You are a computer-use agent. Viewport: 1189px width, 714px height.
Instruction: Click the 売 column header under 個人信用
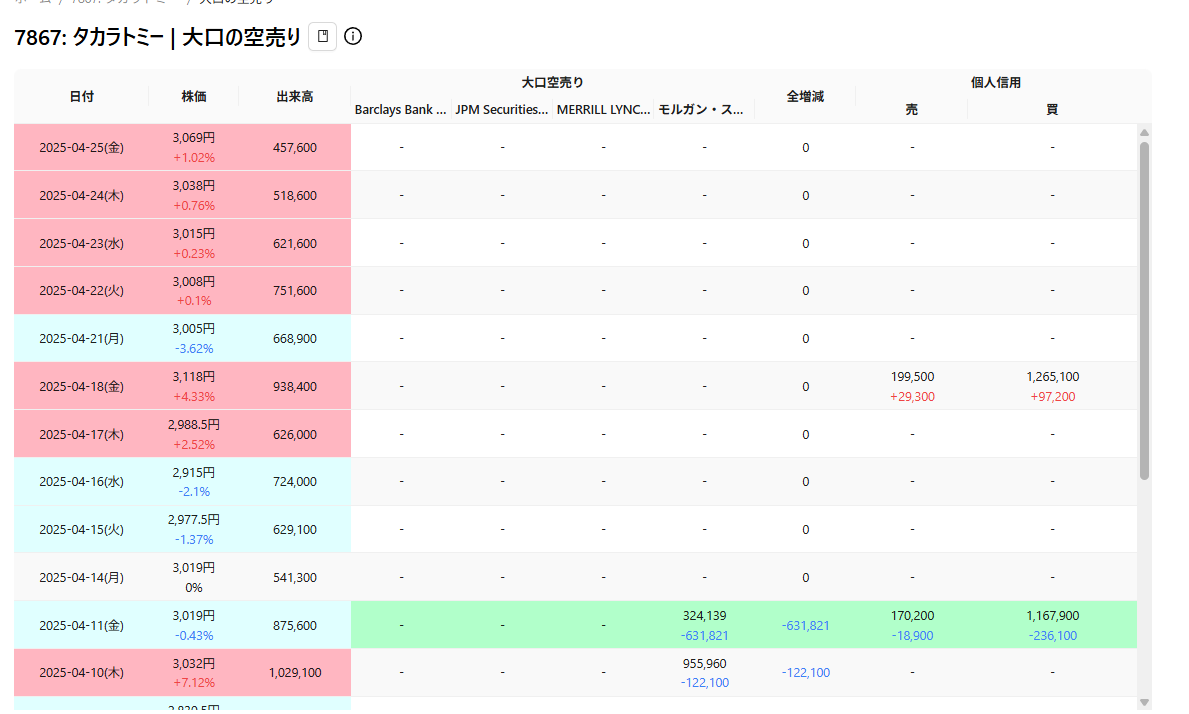click(x=911, y=110)
